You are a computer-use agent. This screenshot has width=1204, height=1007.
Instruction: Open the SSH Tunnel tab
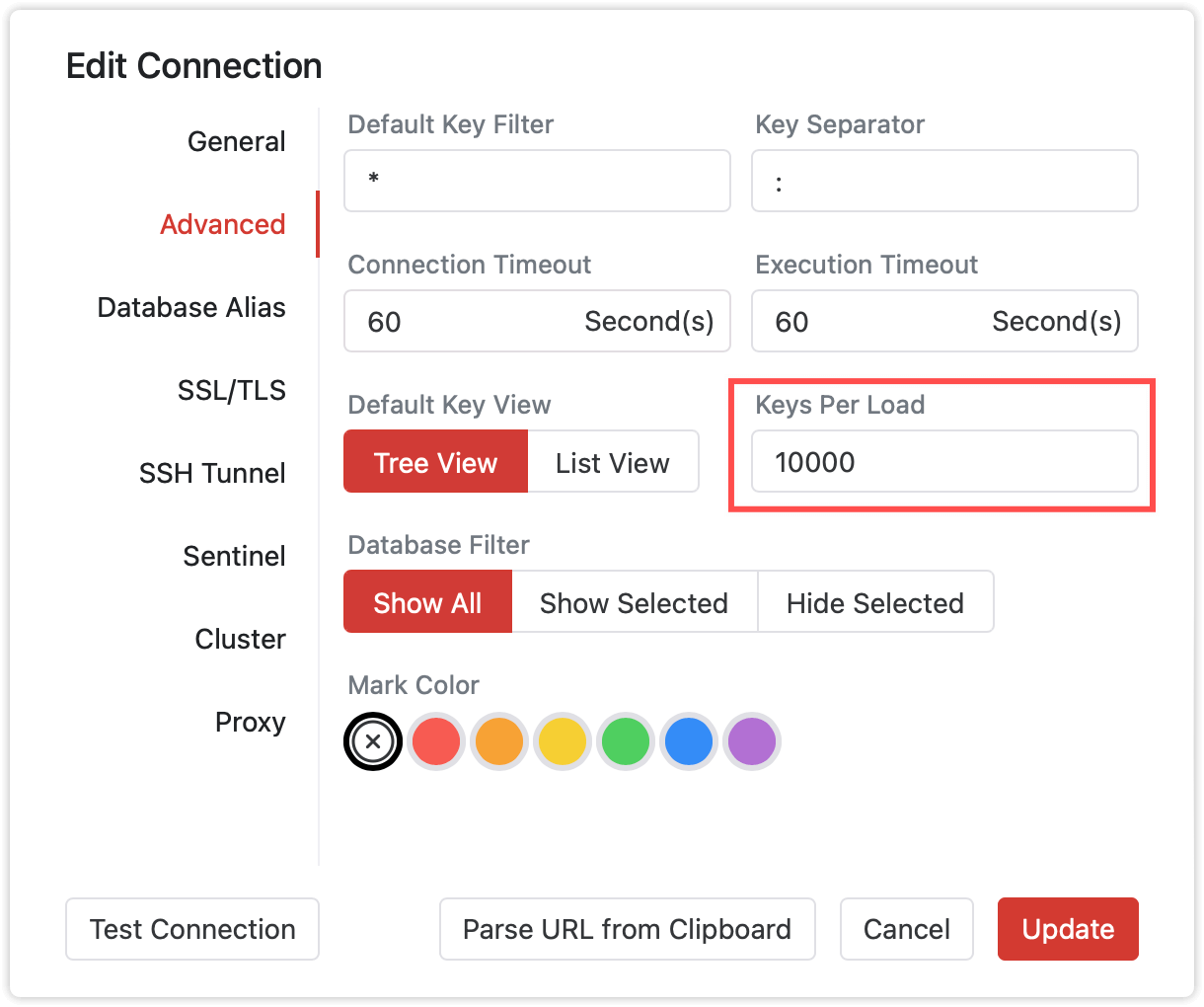coord(212,474)
